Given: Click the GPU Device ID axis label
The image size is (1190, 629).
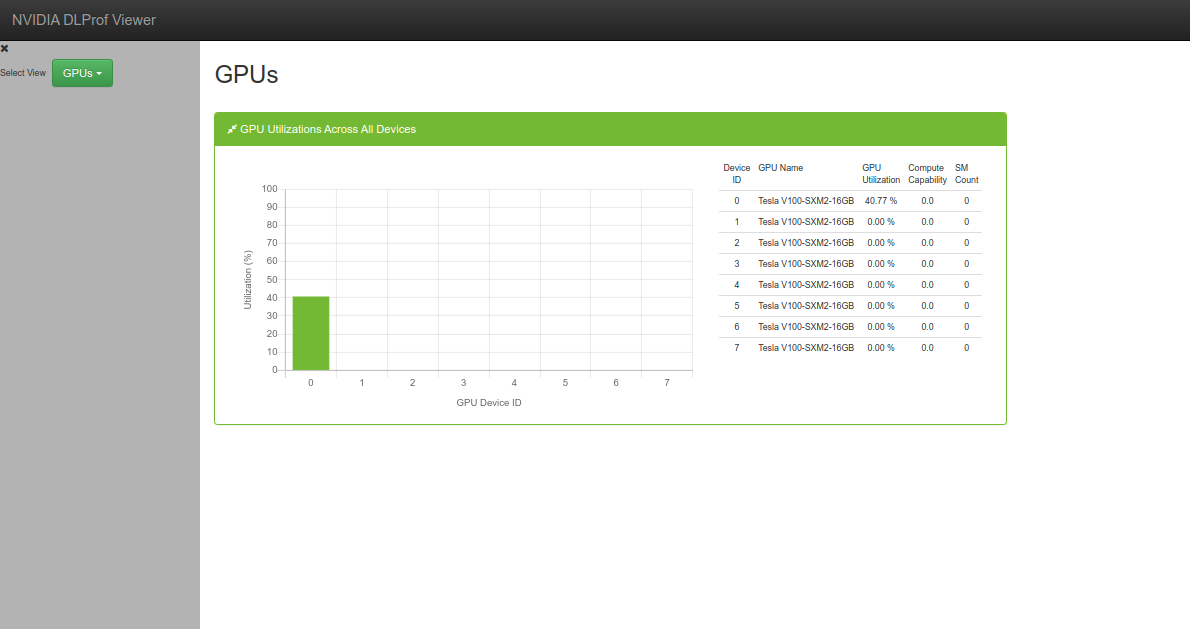Looking at the screenshot, I should [488, 403].
